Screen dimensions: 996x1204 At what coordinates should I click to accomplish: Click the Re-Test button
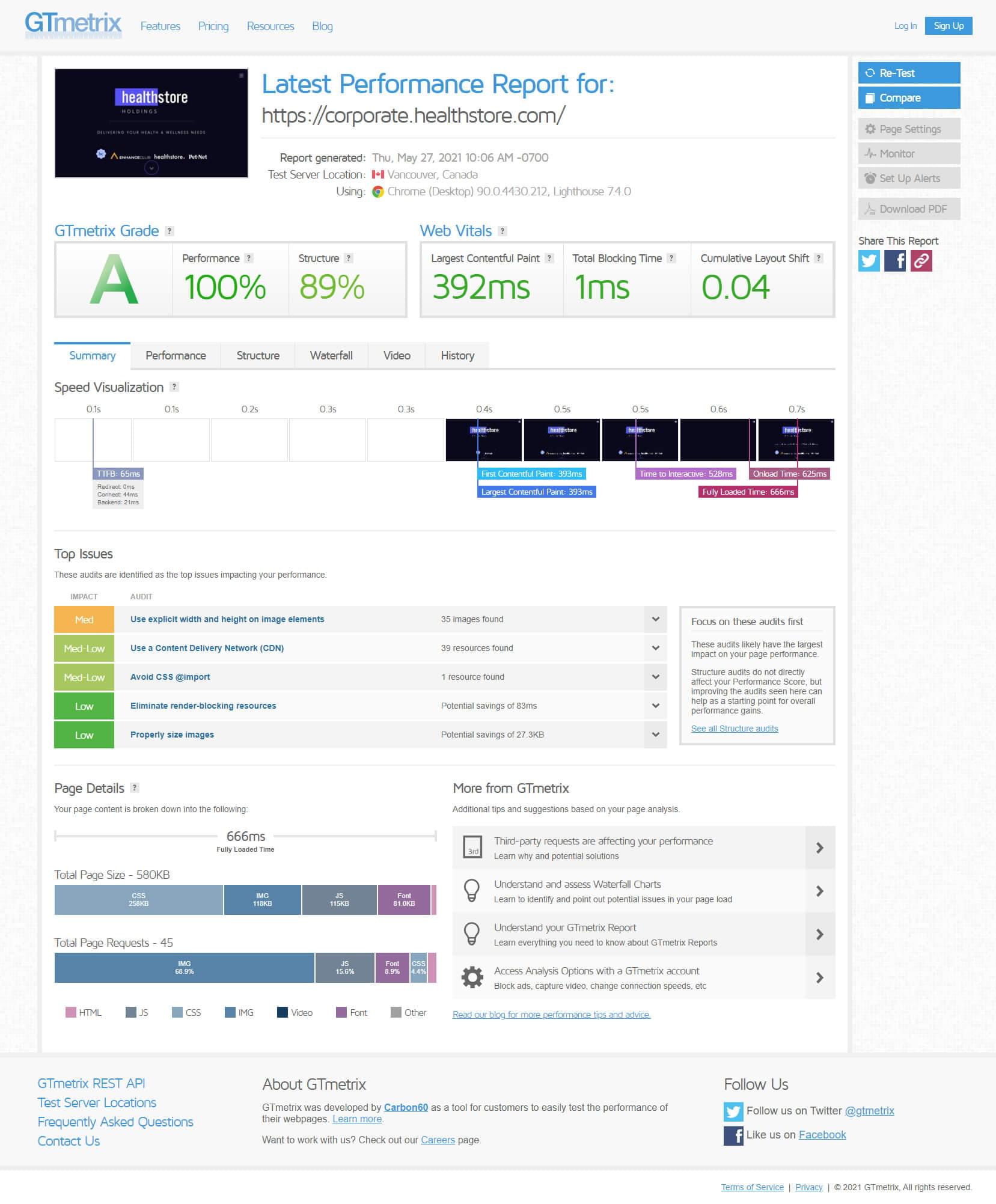point(908,73)
